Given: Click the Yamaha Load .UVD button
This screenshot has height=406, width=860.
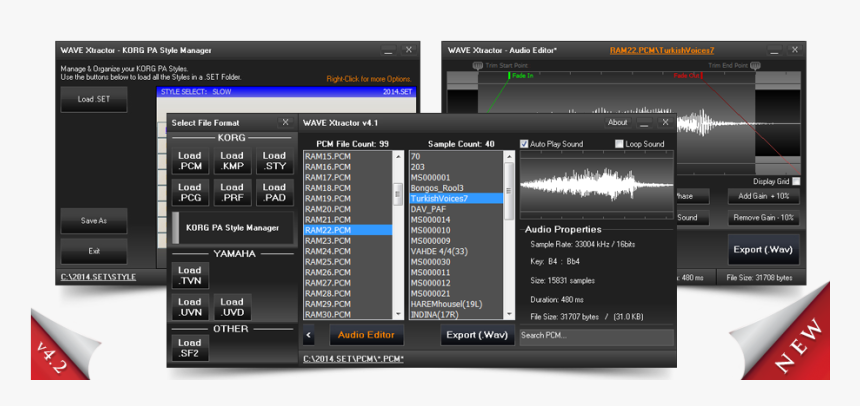Looking at the screenshot, I should 232,307.
